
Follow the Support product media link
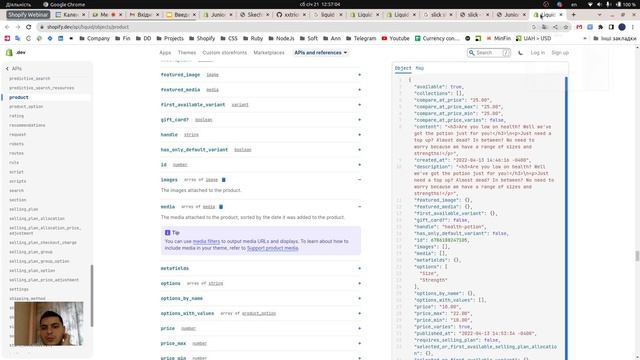[273, 248]
